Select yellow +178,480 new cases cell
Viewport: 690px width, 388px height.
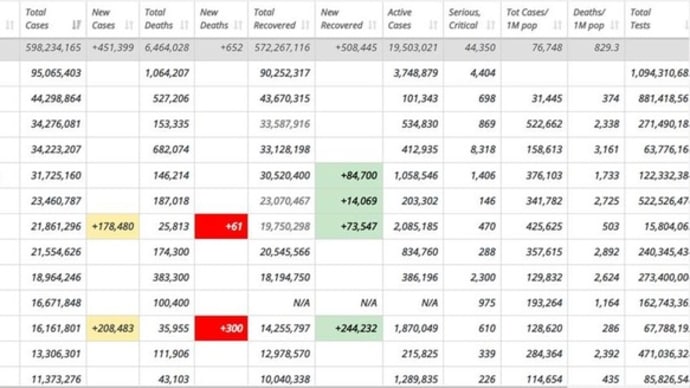click(113, 227)
